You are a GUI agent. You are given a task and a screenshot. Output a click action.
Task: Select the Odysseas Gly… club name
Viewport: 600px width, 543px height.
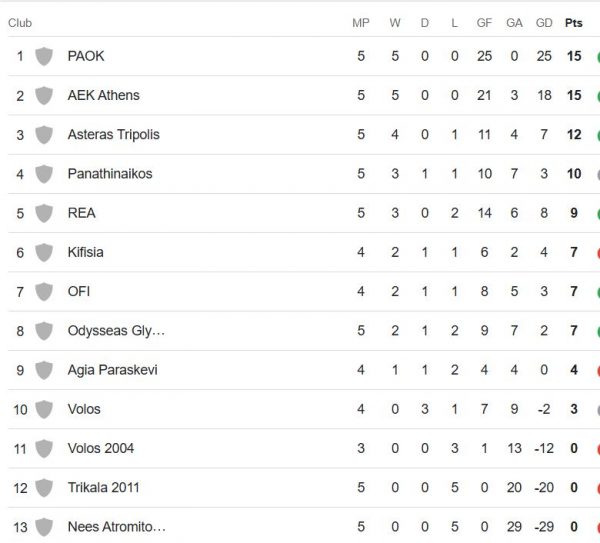click(116, 331)
